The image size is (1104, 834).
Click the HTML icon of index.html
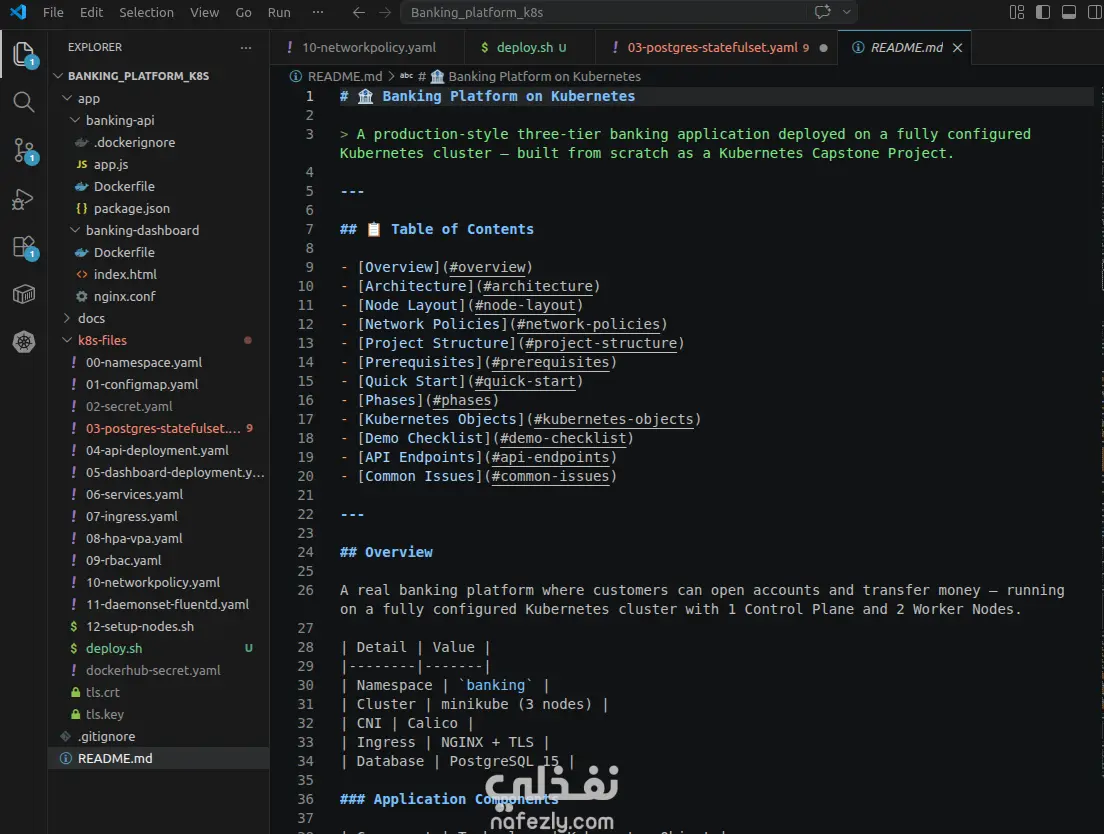pos(82,274)
